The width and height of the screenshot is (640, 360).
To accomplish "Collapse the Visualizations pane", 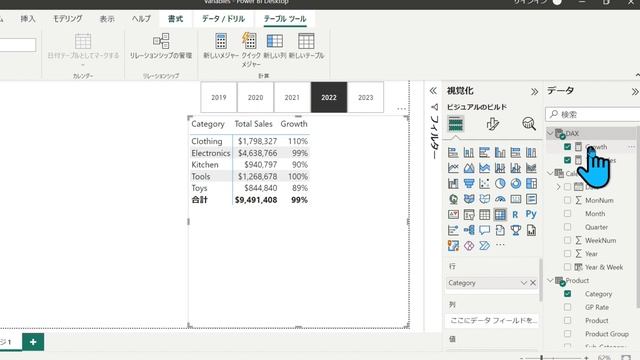I will click(x=534, y=91).
